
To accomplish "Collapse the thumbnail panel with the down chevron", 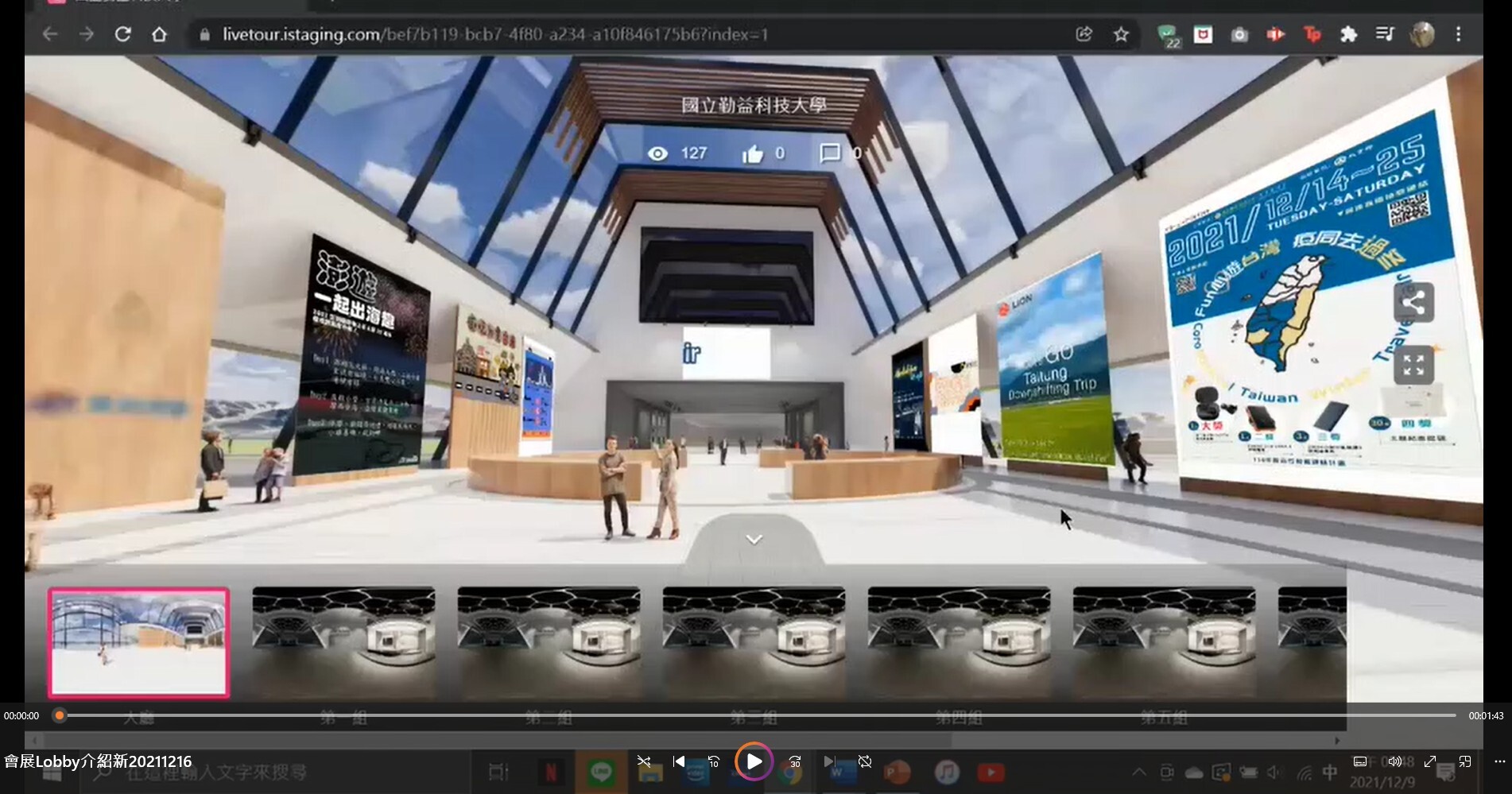I will 754,540.
